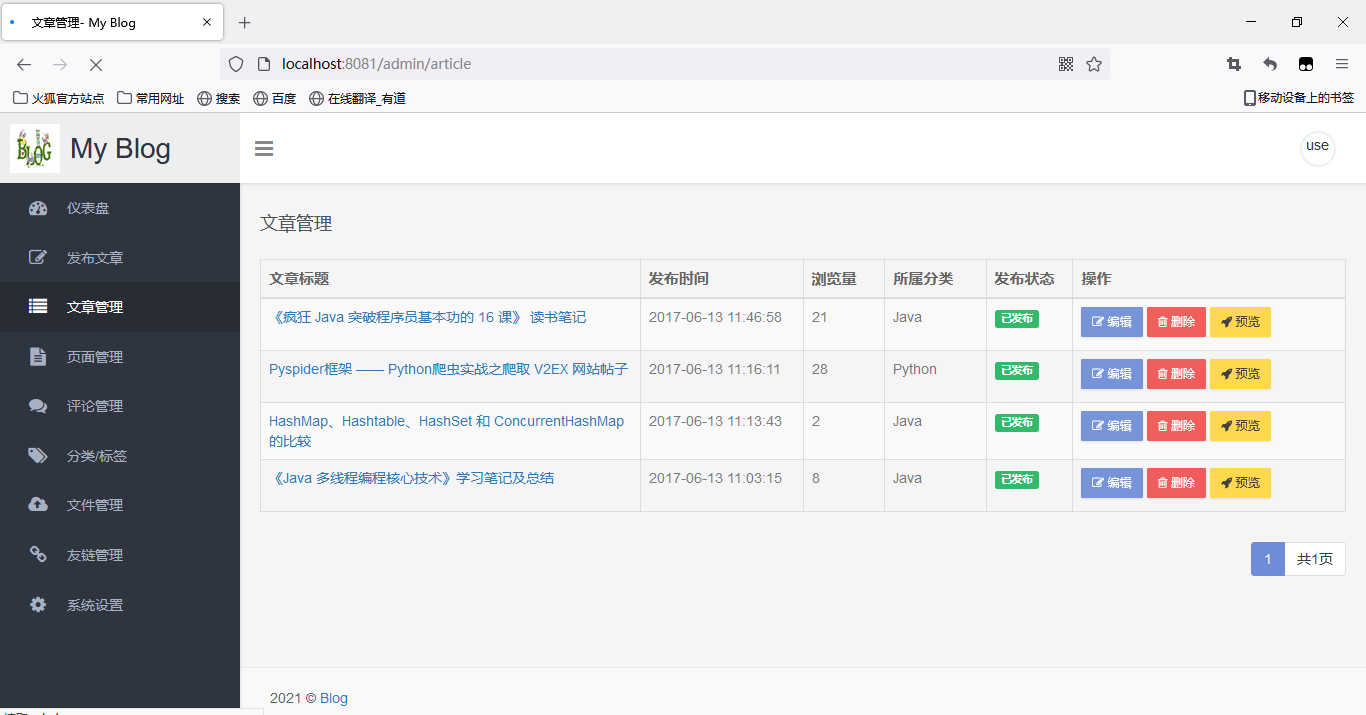
Task: Open the Firefox application menu
Action: pyautogui.click(x=1342, y=64)
